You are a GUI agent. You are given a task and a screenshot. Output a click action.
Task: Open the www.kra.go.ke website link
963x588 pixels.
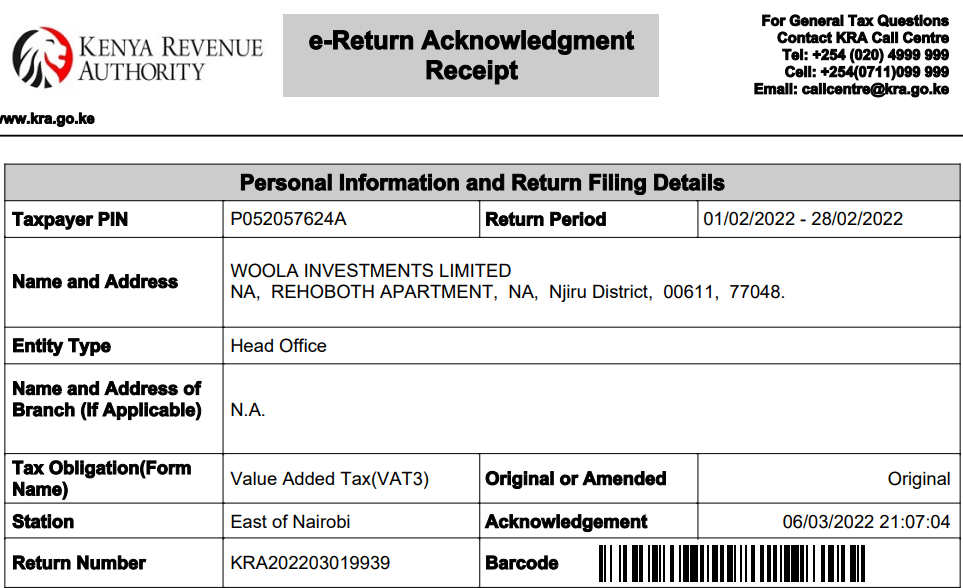(47, 119)
